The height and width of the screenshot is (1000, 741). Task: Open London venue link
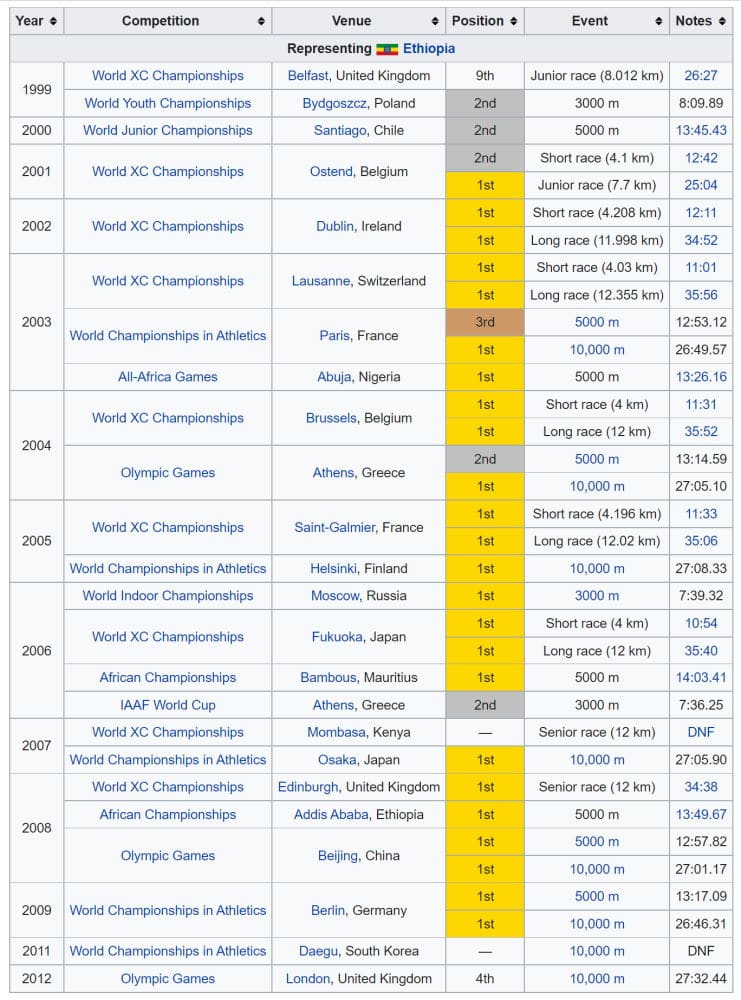[x=308, y=979]
